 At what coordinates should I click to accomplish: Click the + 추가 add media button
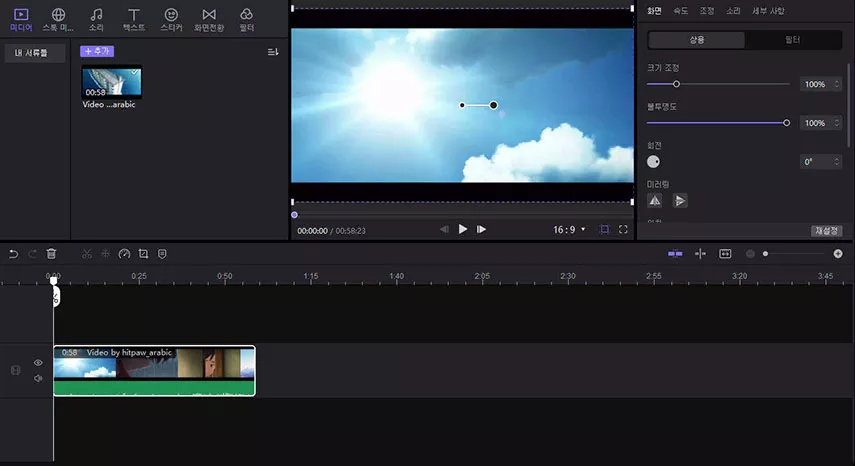(97, 51)
